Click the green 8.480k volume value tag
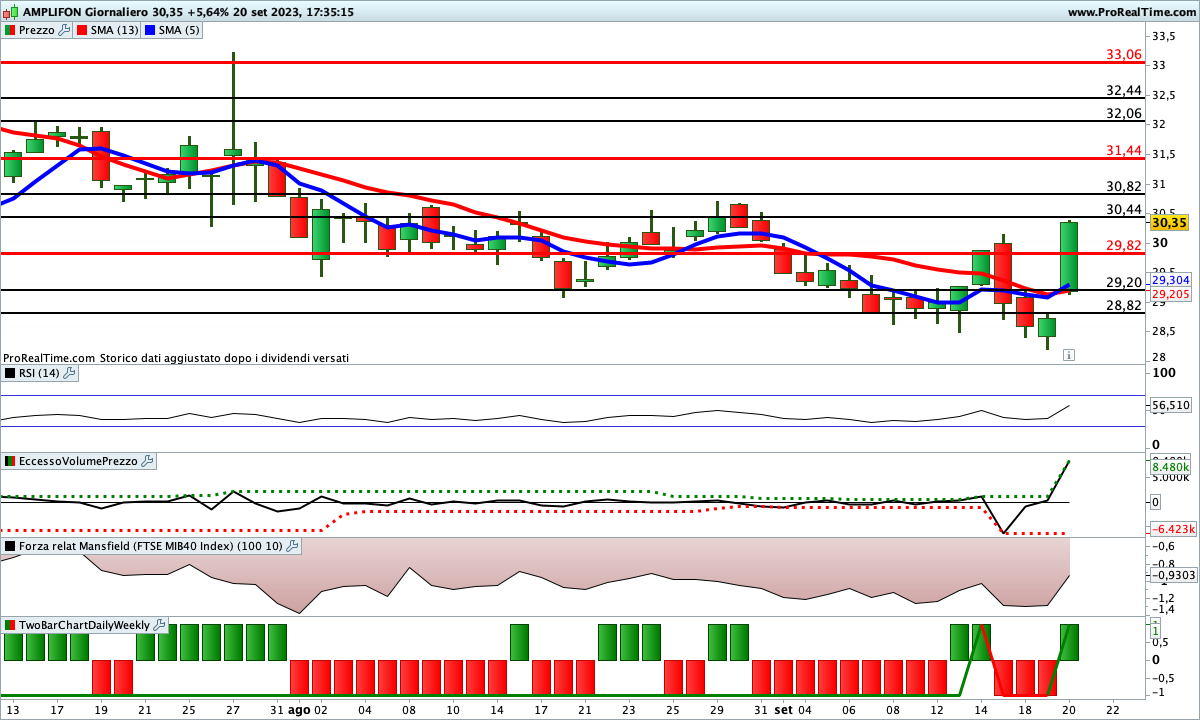Viewport: 1200px width, 720px height. pos(1170,467)
